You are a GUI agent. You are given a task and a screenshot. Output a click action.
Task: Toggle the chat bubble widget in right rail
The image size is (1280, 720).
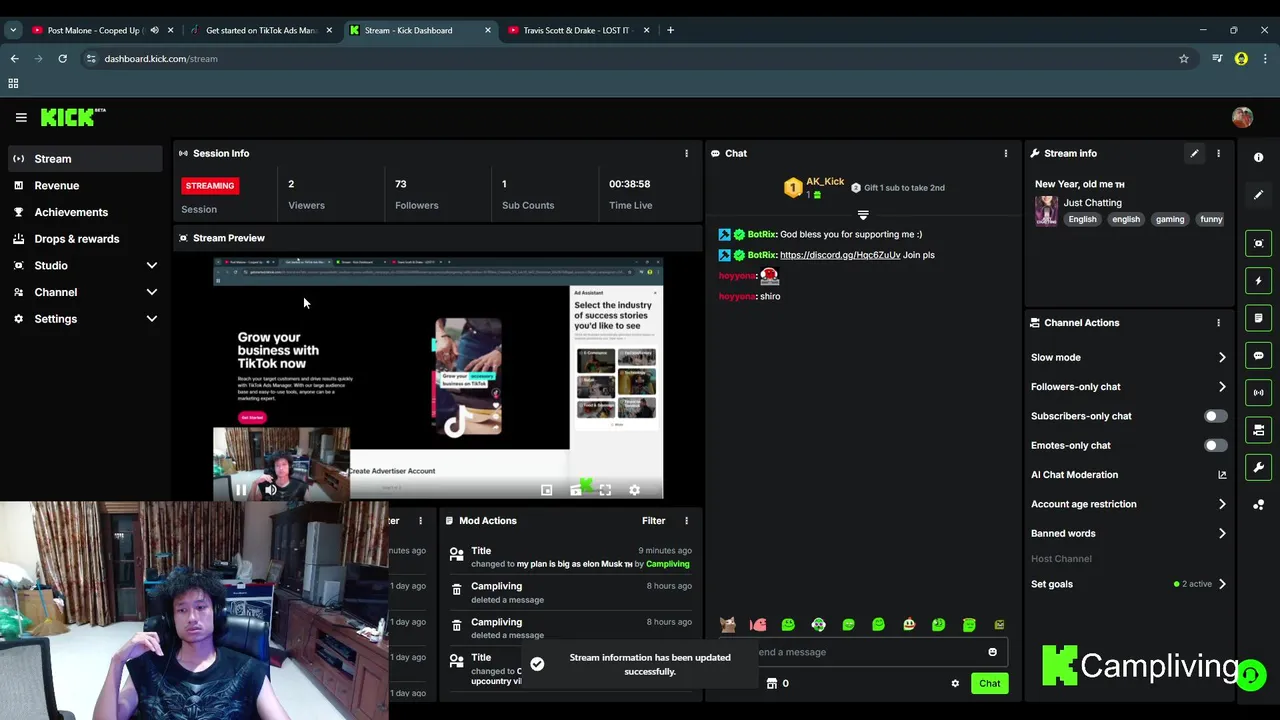tap(1258, 355)
